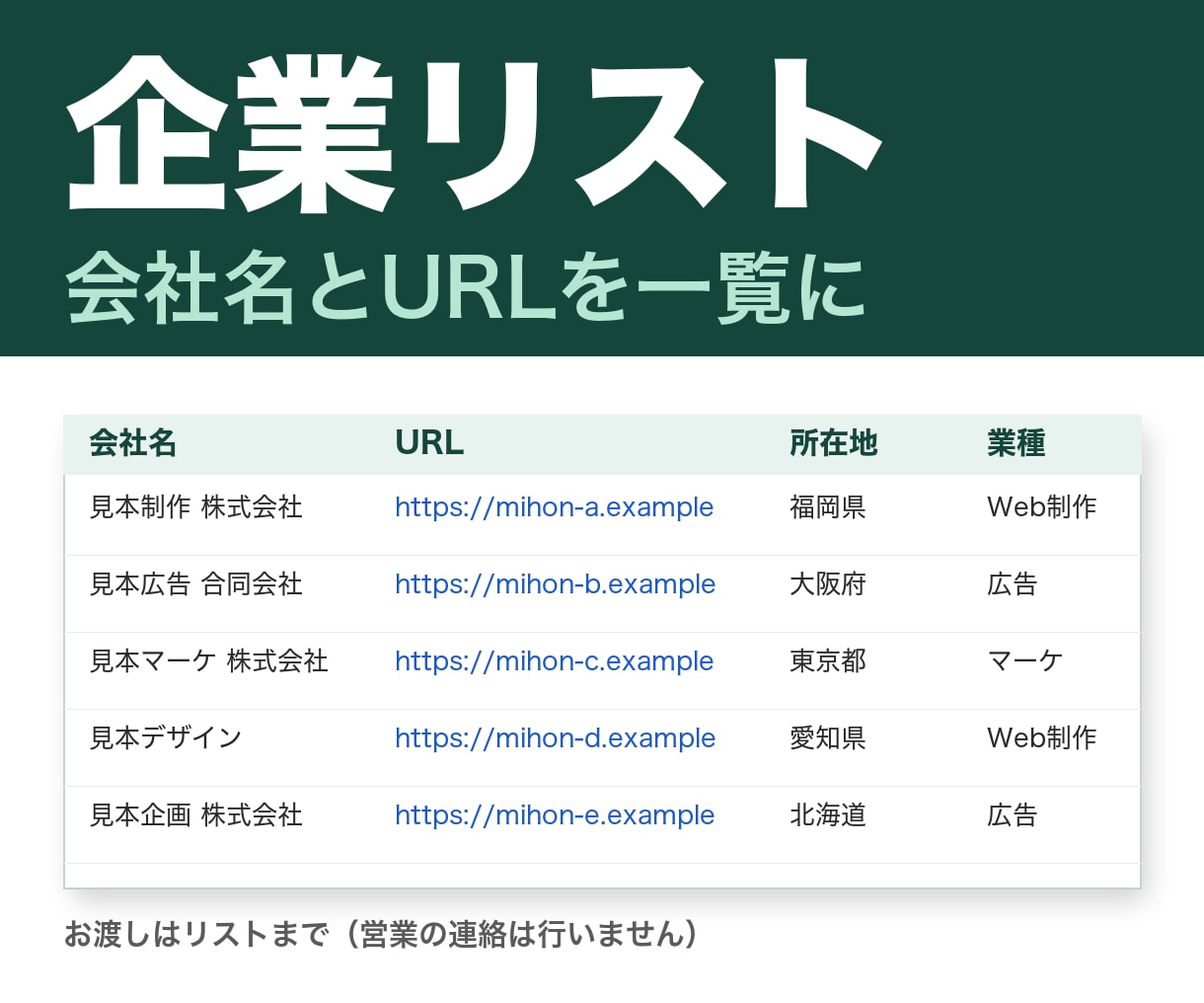Click 広告 in the 見本企画 row
Viewport: 1204px width, 1003px height.
coord(1013,815)
